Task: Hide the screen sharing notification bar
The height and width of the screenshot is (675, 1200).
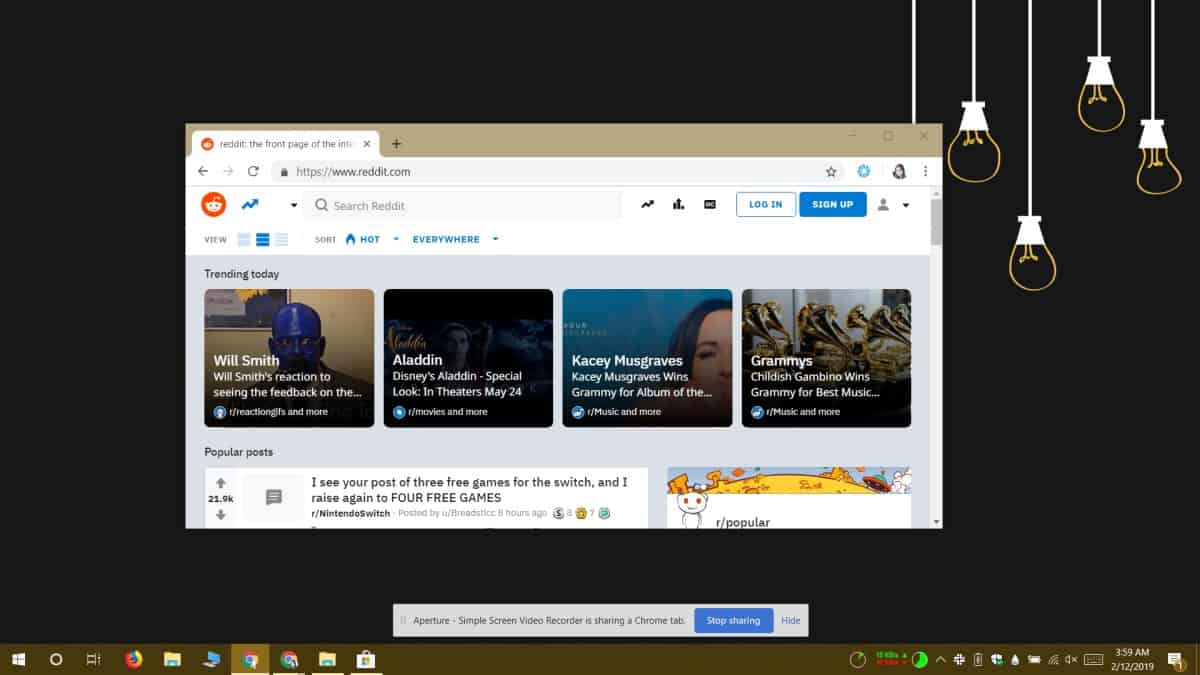Action: point(791,620)
